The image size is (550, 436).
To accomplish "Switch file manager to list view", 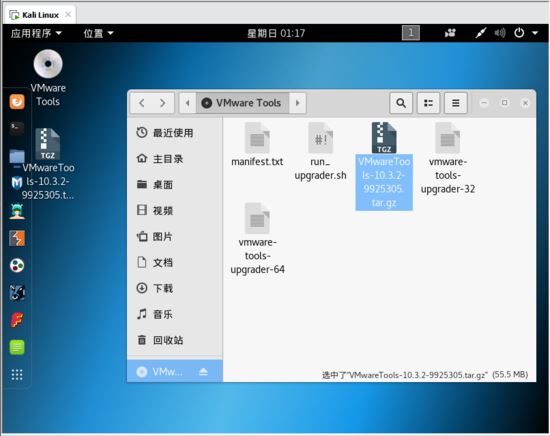I will [428, 103].
